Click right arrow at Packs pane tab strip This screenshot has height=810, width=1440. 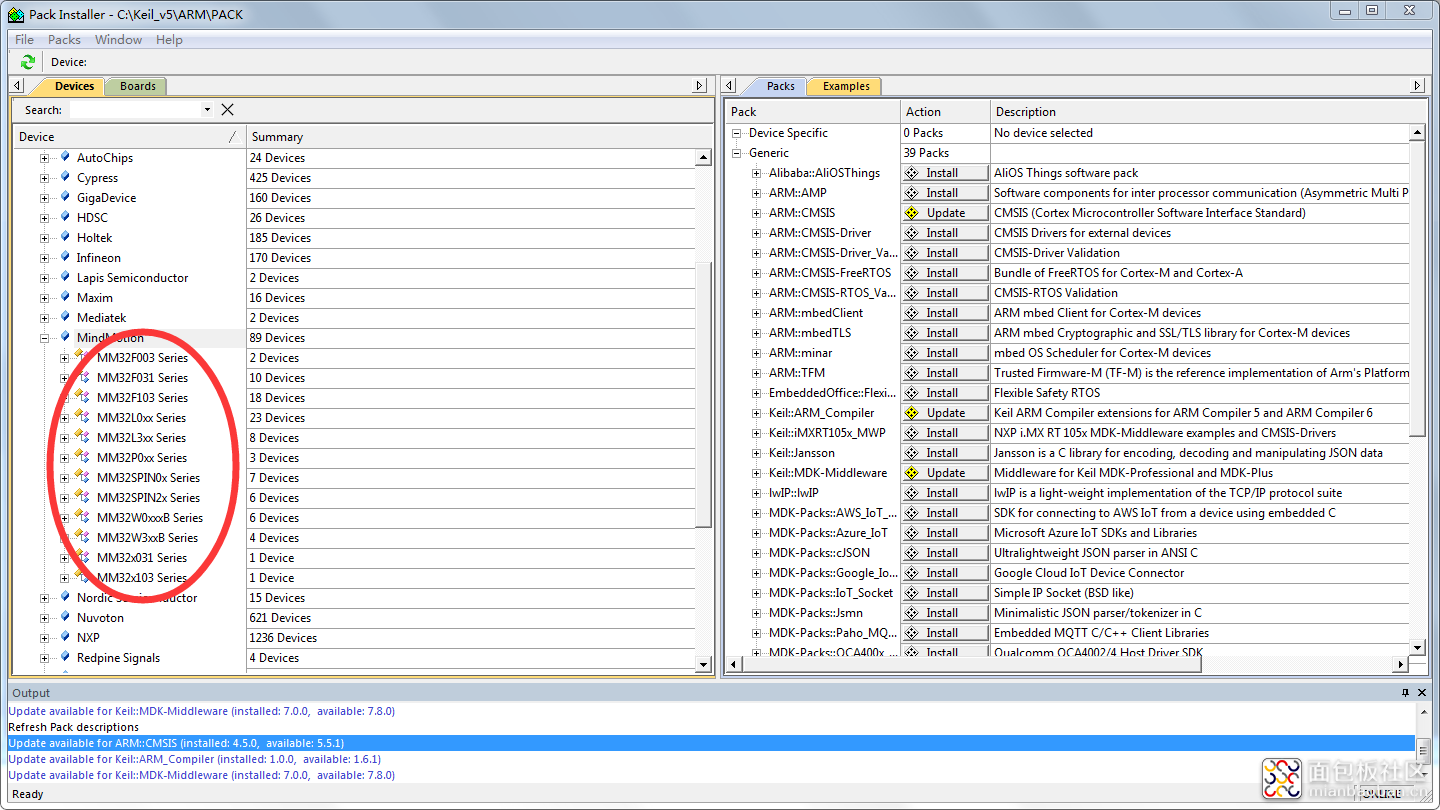(x=1417, y=86)
